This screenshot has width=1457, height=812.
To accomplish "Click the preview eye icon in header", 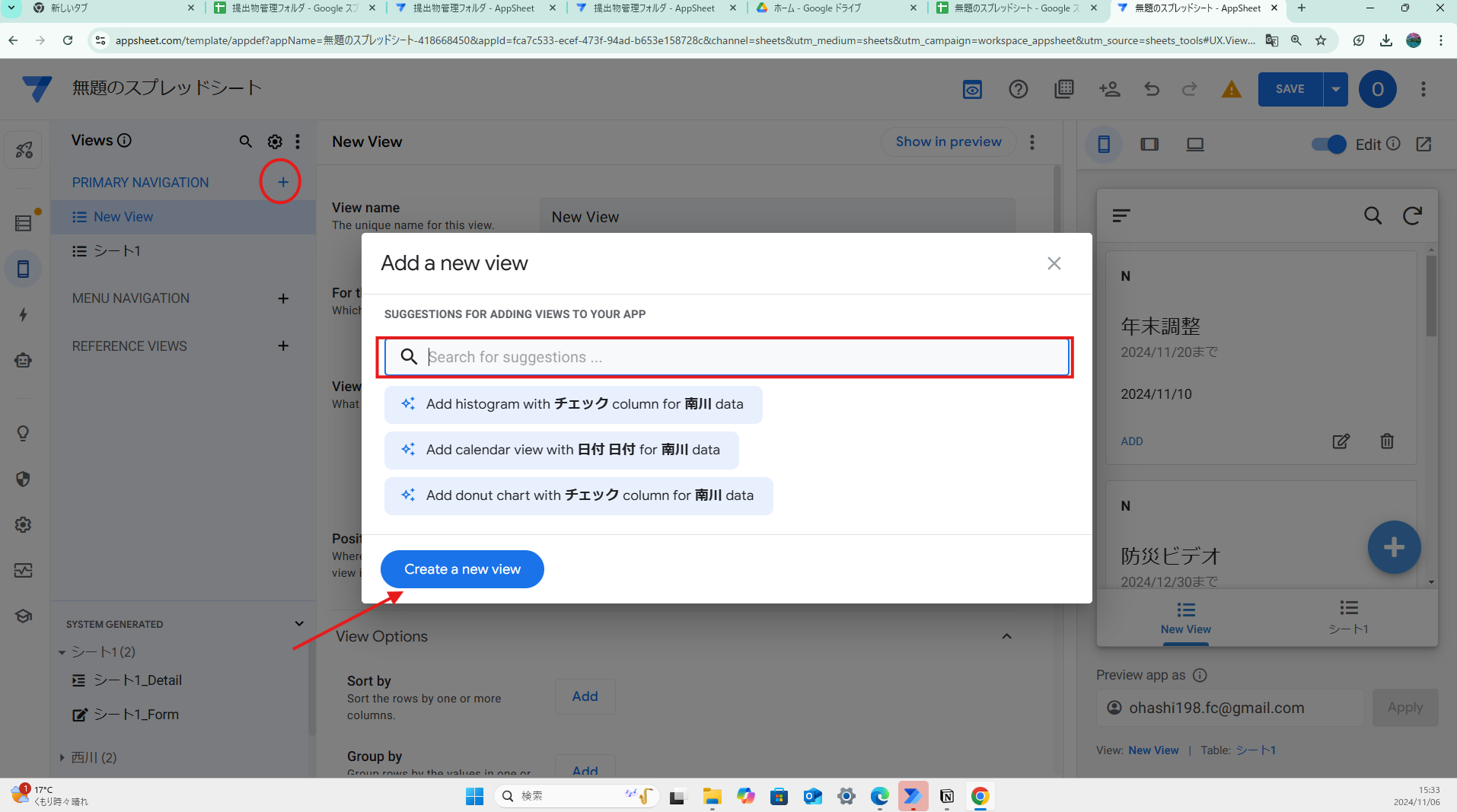I will pos(972,90).
